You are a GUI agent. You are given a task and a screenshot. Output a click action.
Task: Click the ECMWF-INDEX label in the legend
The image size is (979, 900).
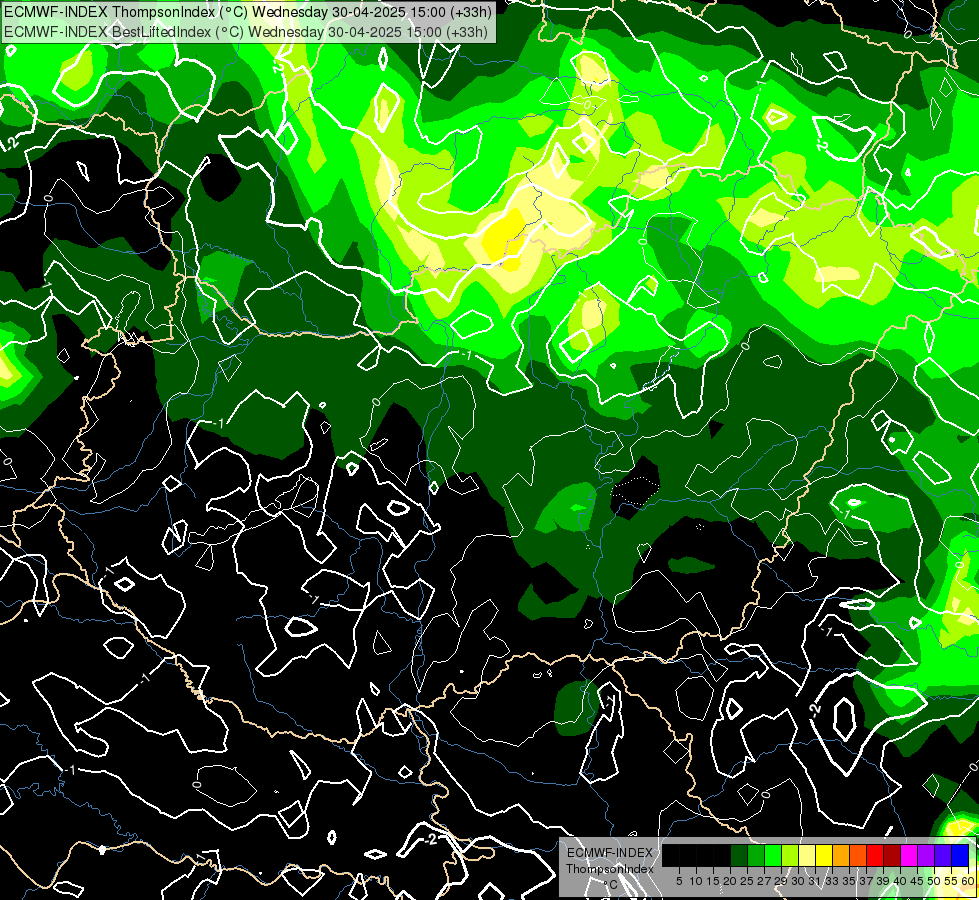pos(610,853)
